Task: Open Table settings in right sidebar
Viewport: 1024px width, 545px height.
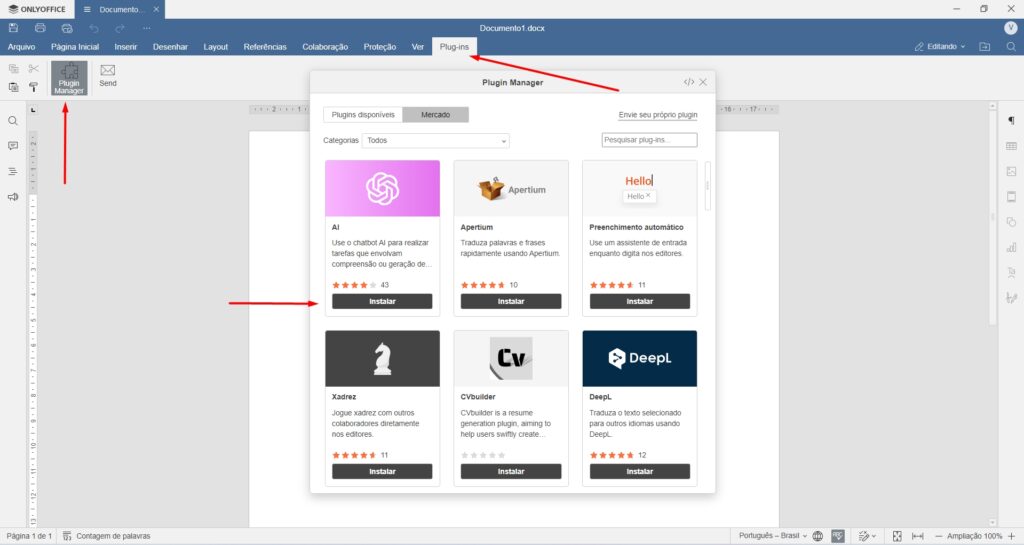Action: (1011, 146)
